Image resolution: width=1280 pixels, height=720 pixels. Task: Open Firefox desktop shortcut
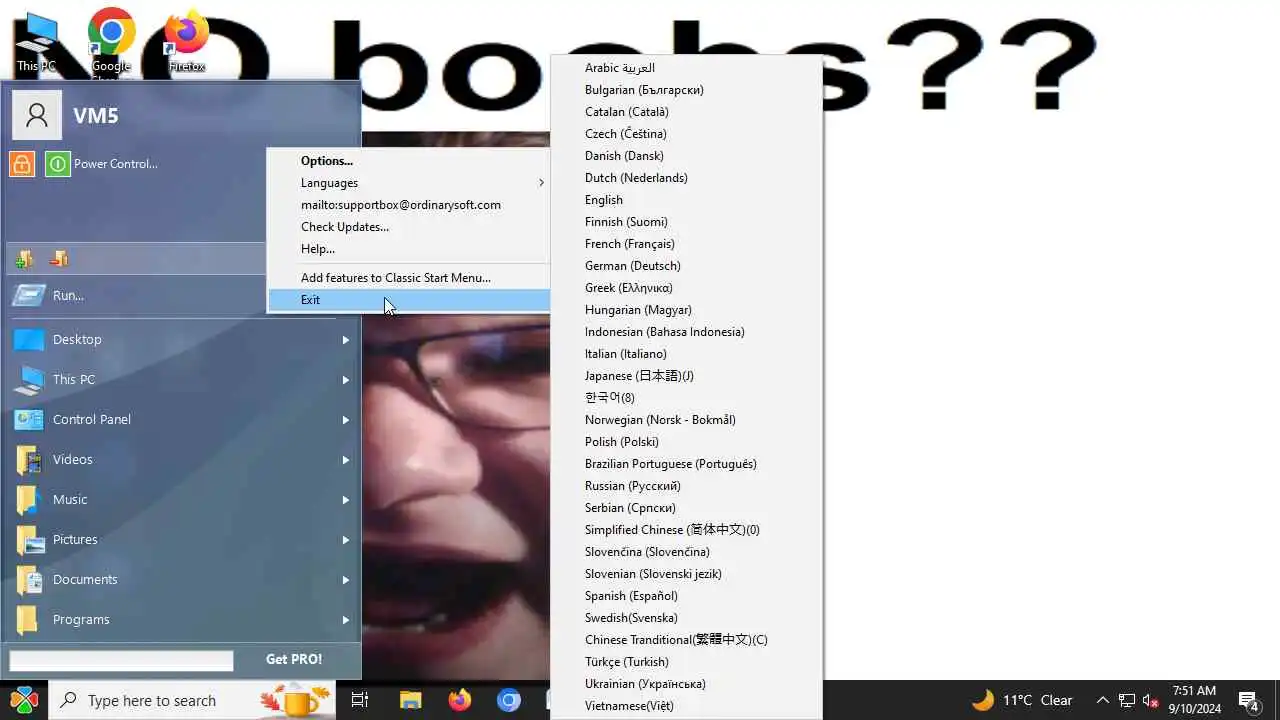point(186,42)
